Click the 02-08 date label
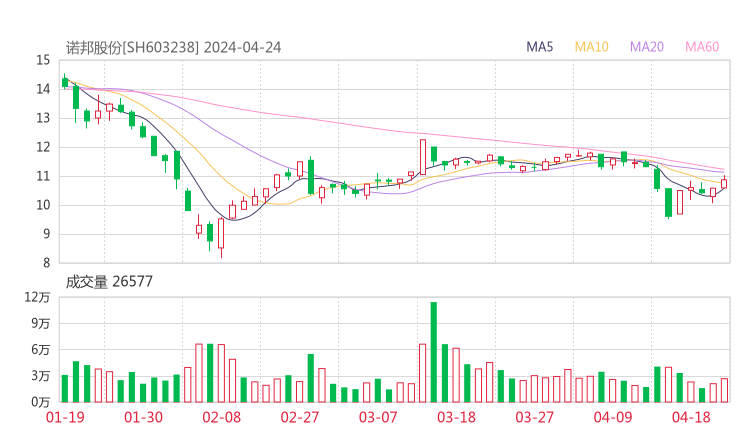Screen dimensions: 740x440 tap(221, 417)
